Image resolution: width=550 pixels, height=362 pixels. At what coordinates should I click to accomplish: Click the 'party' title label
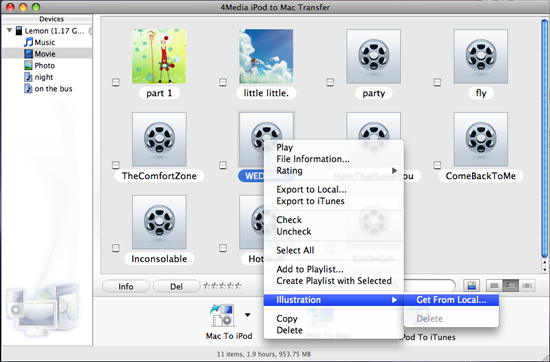374,93
